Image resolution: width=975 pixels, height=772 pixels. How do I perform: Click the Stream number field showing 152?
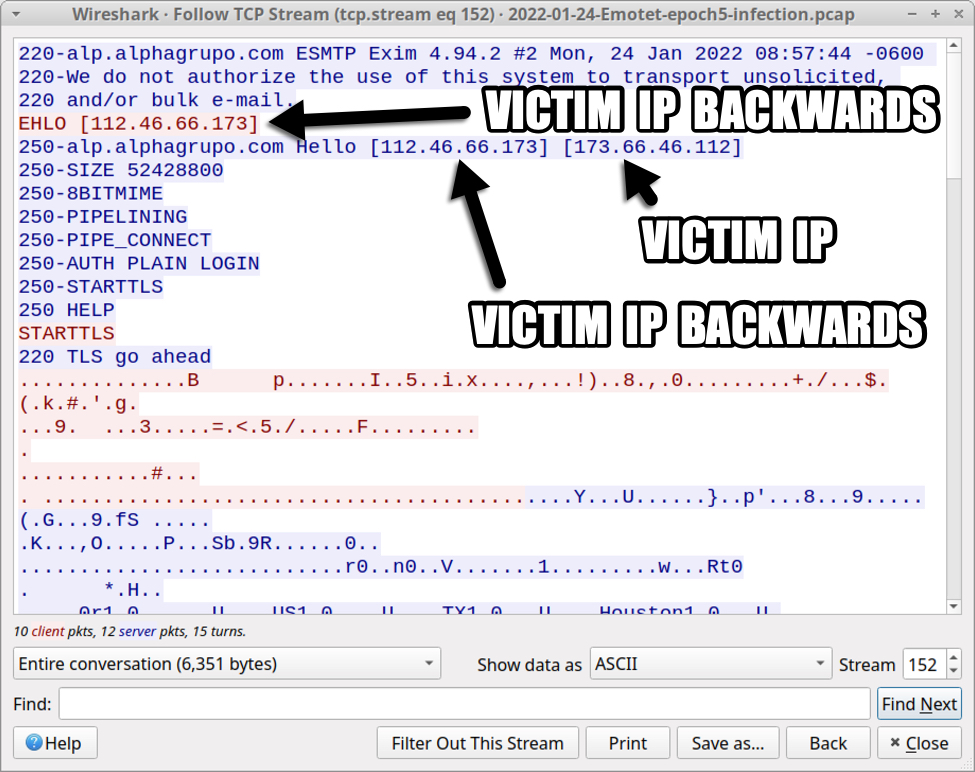point(923,664)
